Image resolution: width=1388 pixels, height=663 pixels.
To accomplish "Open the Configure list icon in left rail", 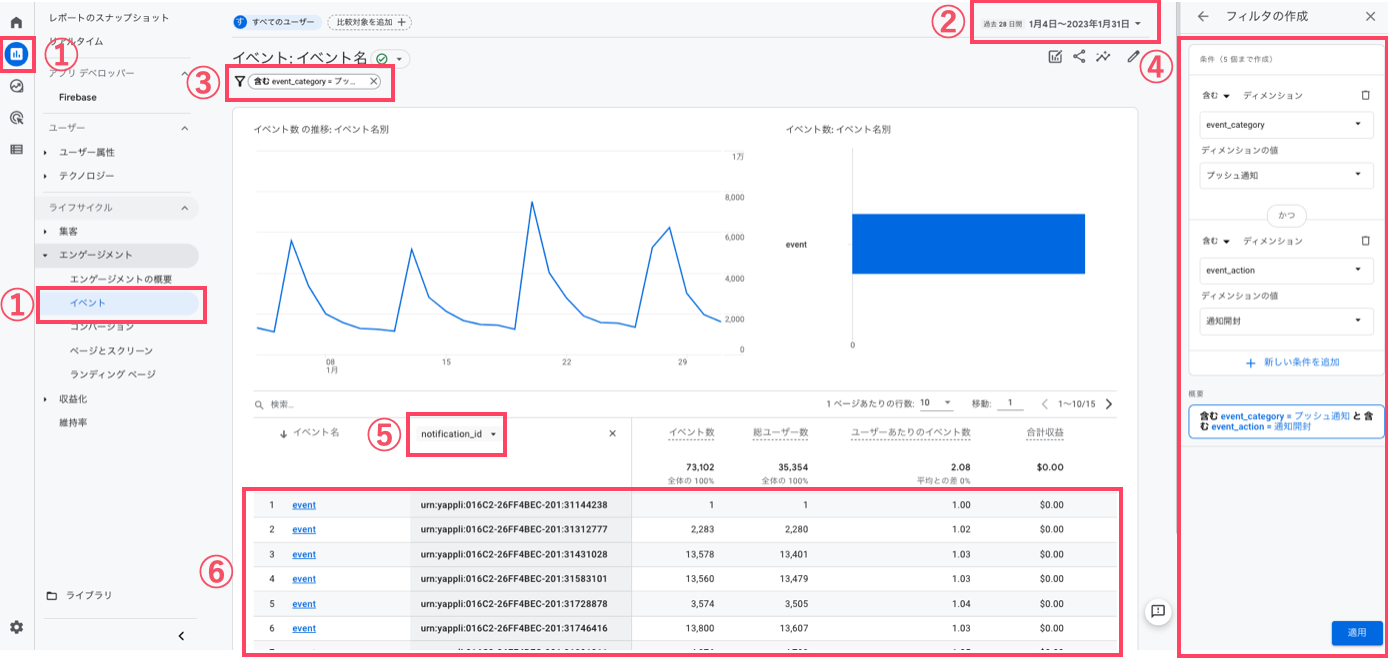I will pyautogui.click(x=16, y=150).
